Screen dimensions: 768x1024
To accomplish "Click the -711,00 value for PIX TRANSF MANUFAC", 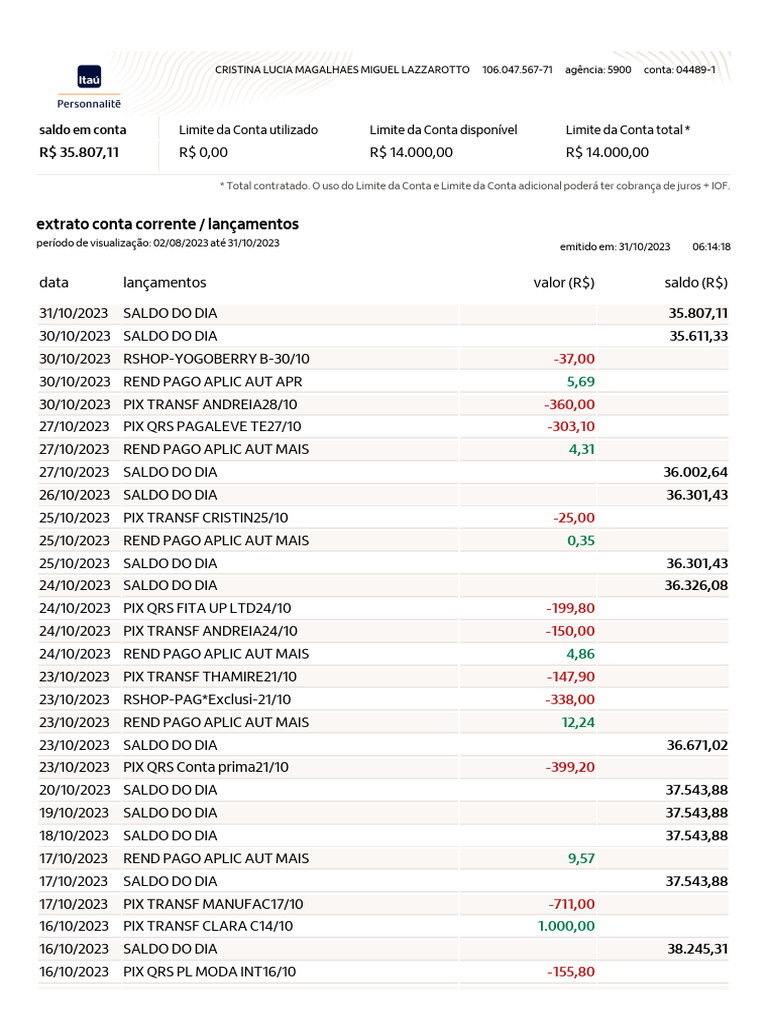I will [571, 903].
